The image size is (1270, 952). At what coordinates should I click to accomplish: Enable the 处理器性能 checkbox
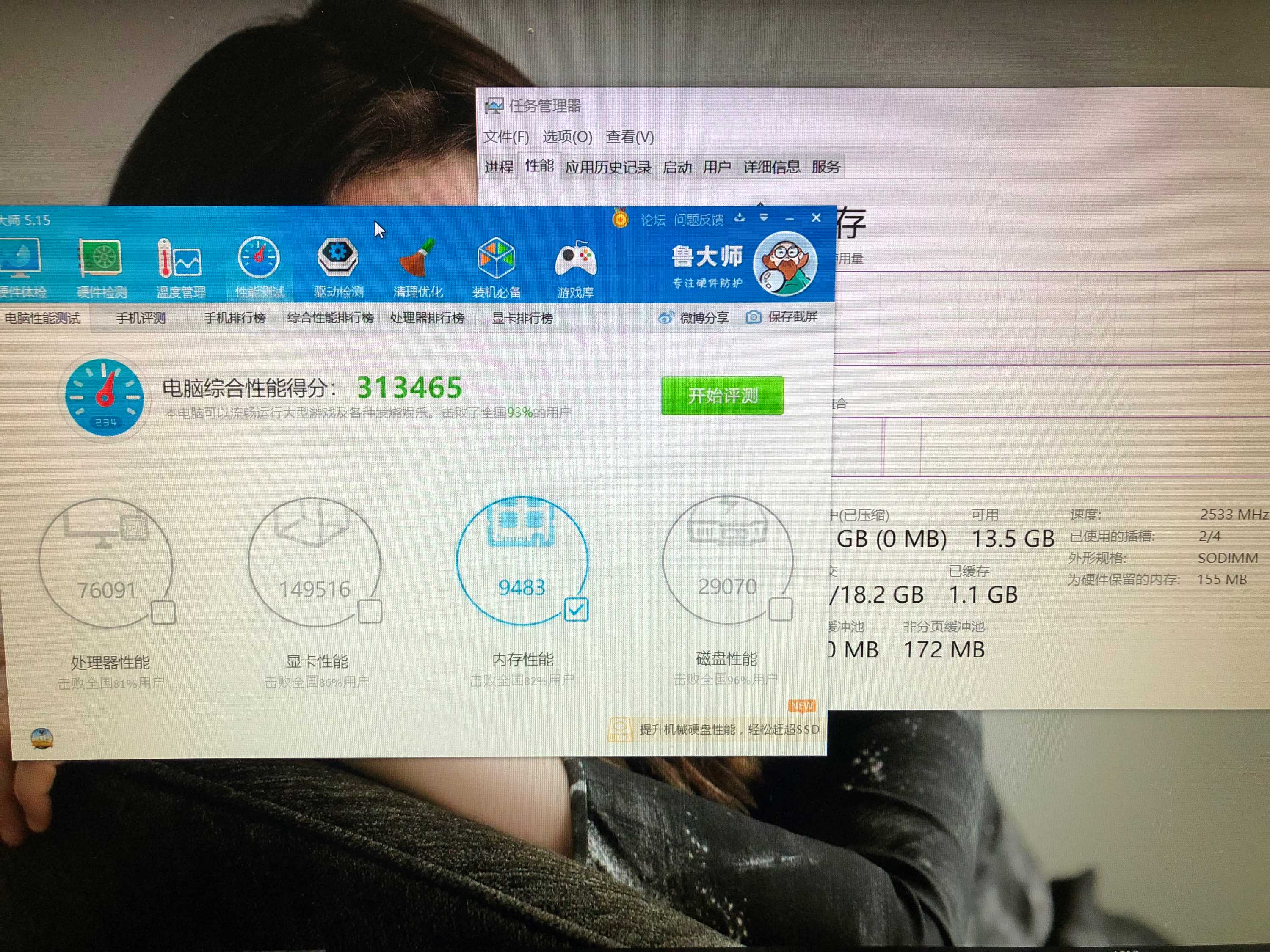point(163,612)
